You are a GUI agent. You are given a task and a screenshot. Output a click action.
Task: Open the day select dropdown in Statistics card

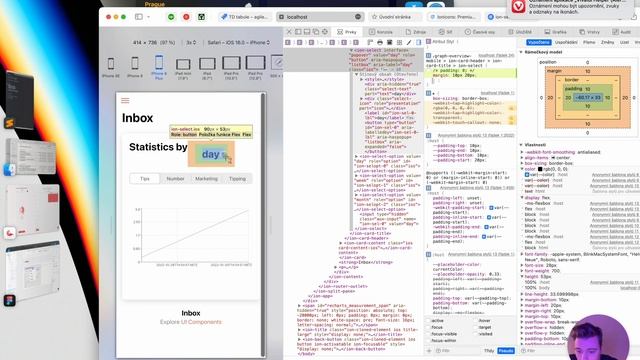(x=211, y=154)
